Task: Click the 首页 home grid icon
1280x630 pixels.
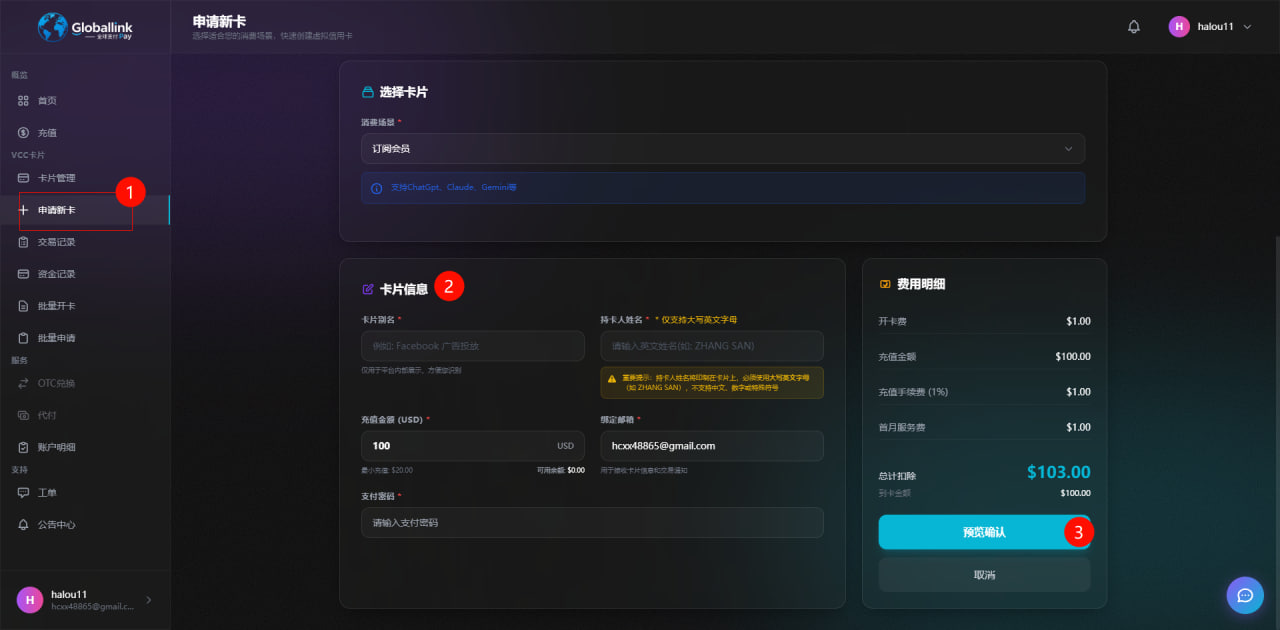Action: 24,101
